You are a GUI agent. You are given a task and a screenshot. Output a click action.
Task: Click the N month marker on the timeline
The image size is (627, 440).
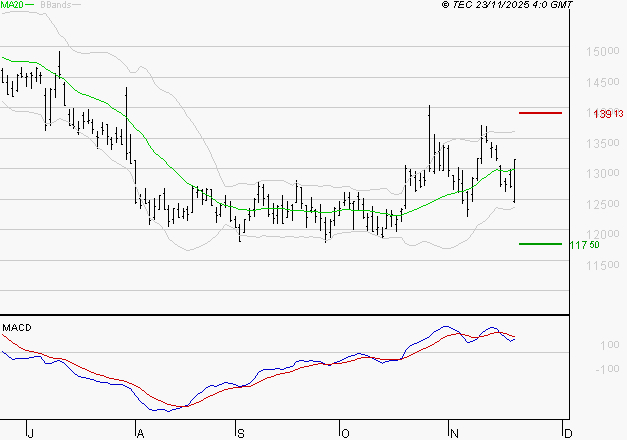454,433
